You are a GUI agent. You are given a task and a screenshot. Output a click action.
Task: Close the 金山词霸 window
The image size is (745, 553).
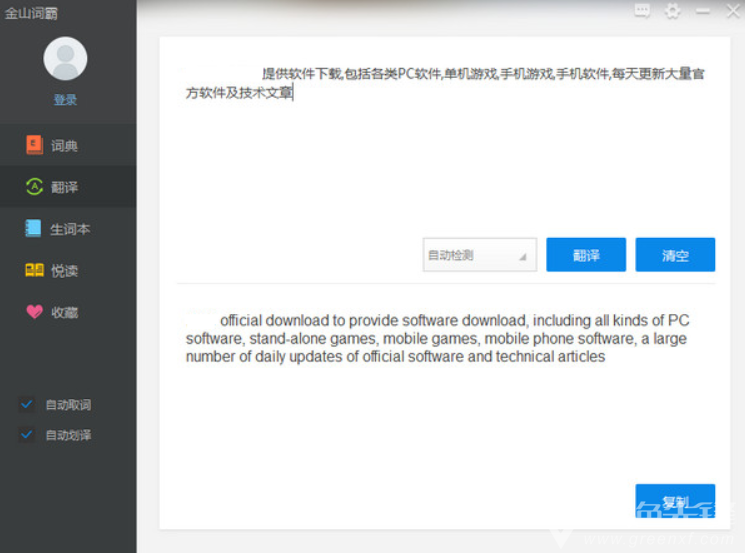pyautogui.click(x=733, y=10)
